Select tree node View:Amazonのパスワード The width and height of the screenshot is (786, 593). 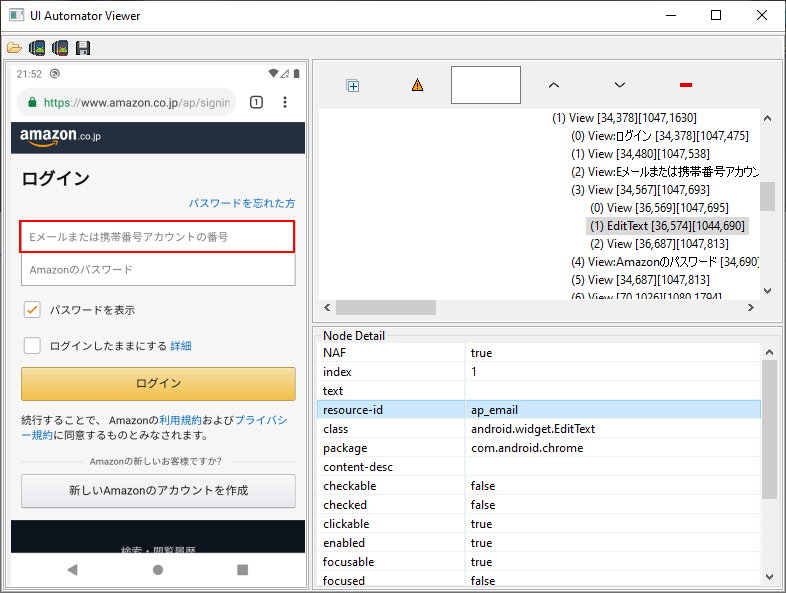point(665,262)
